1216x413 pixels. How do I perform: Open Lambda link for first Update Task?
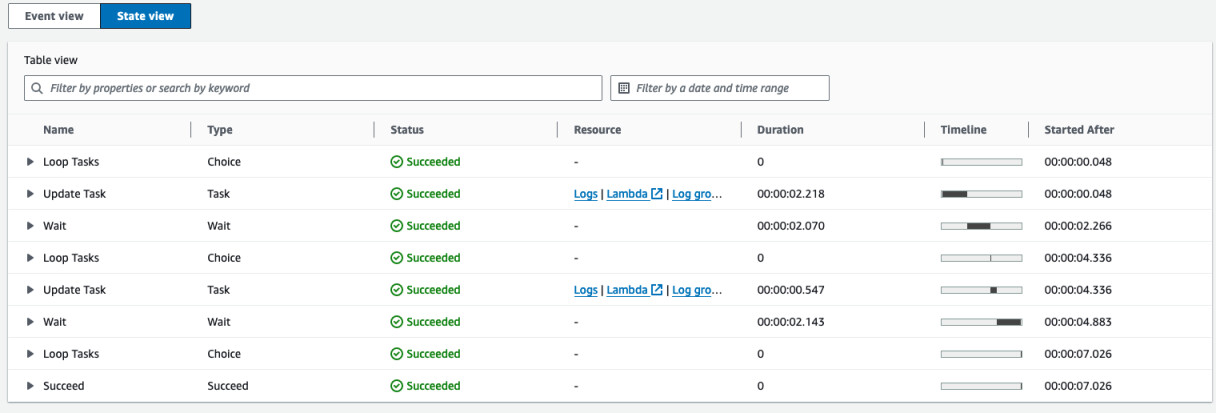pos(627,194)
